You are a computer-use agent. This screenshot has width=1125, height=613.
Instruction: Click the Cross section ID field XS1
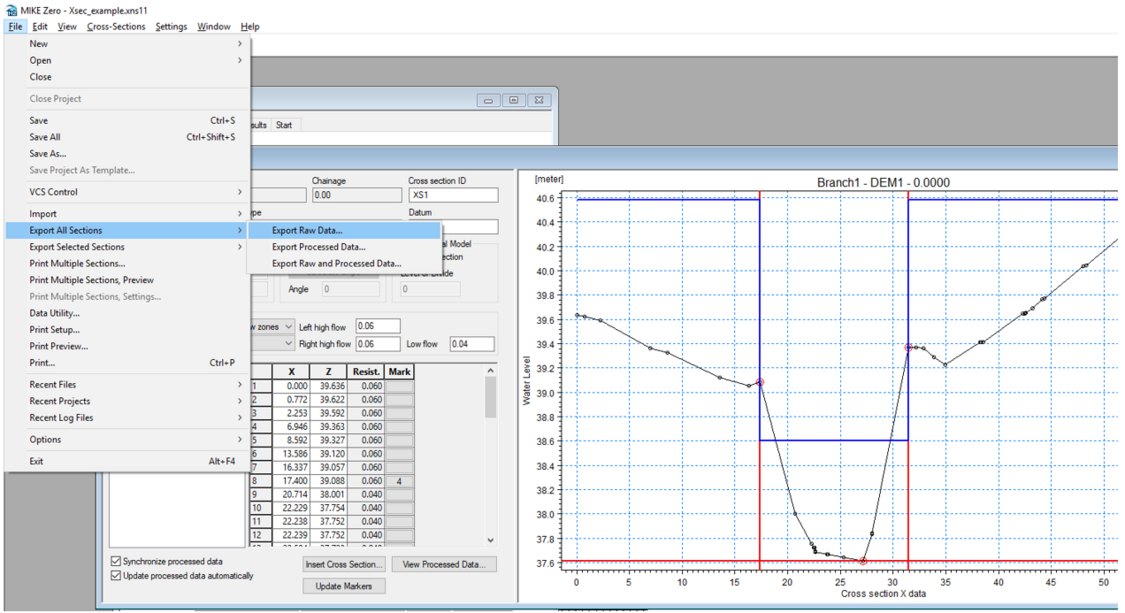tap(452, 195)
